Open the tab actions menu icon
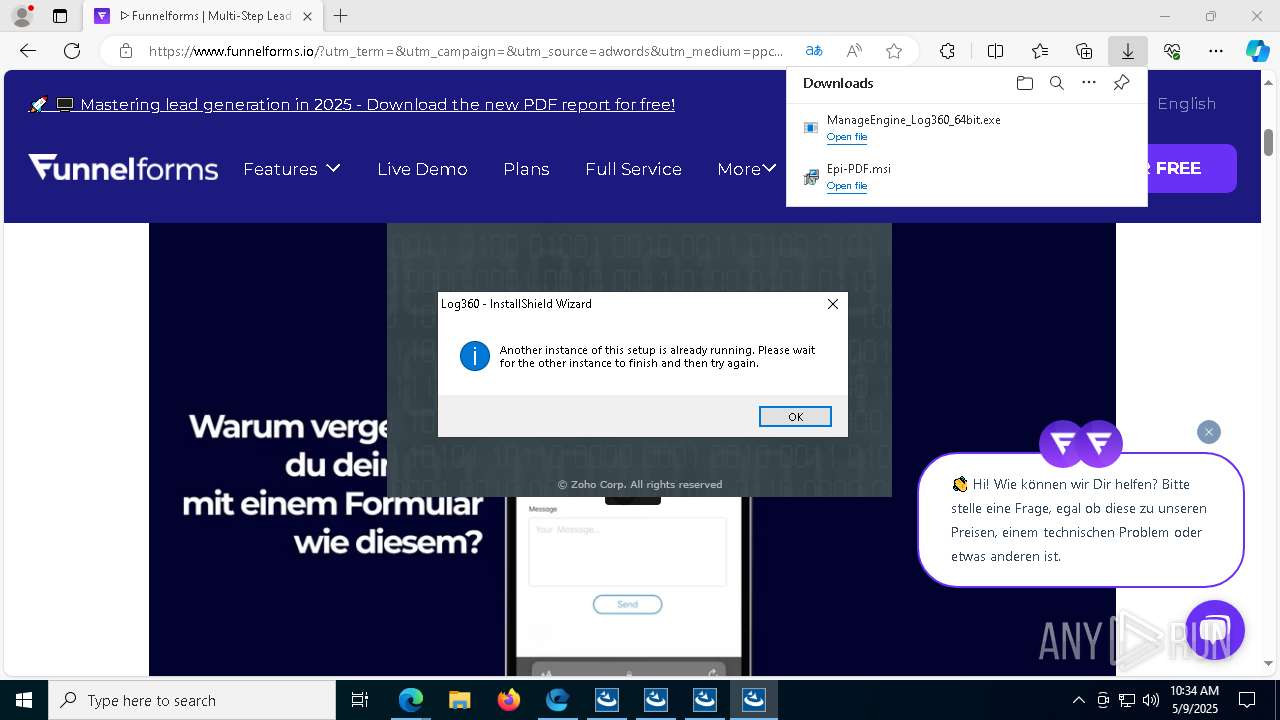 pos(60,16)
